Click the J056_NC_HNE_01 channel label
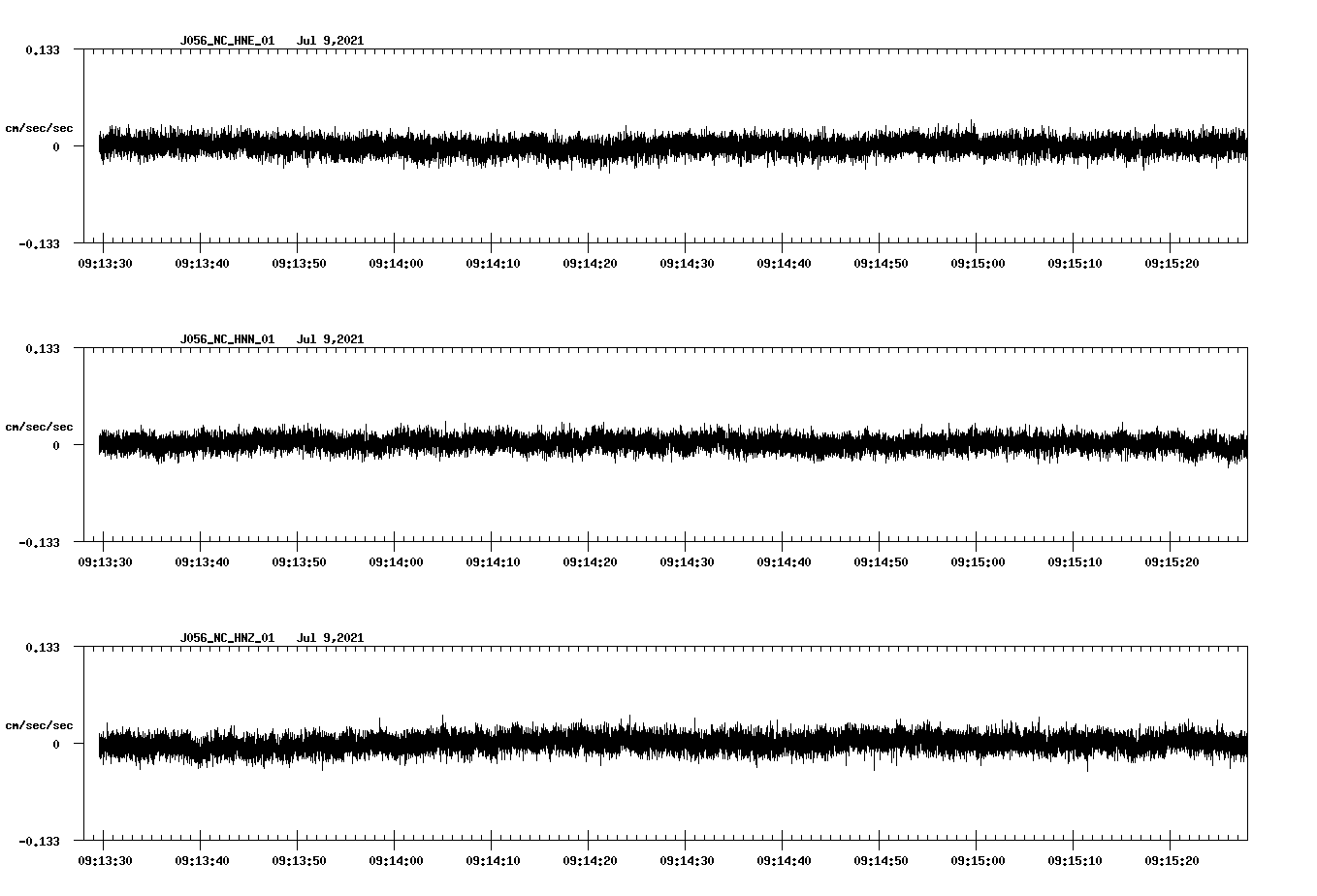Image resolution: width=1317 pixels, height=896 pixels. 226,41
